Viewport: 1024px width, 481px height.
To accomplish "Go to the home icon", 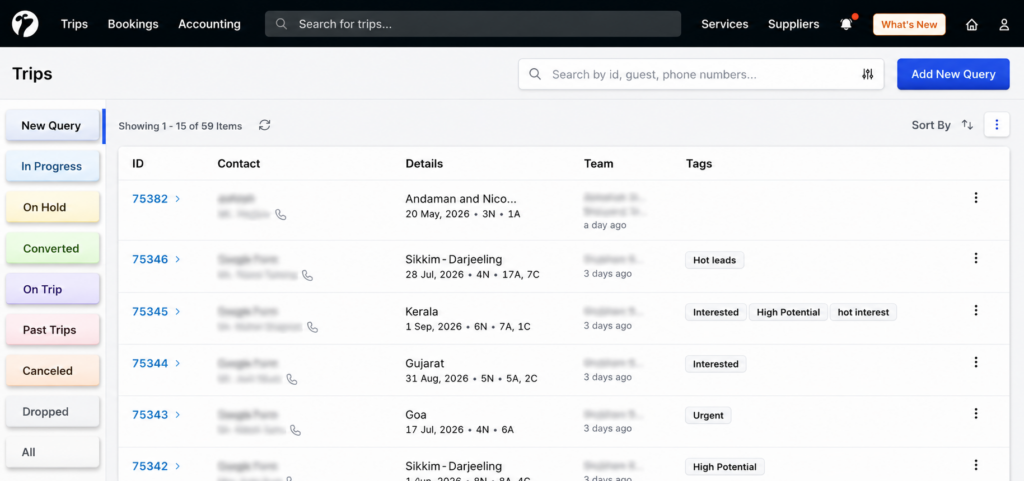I will (x=972, y=25).
